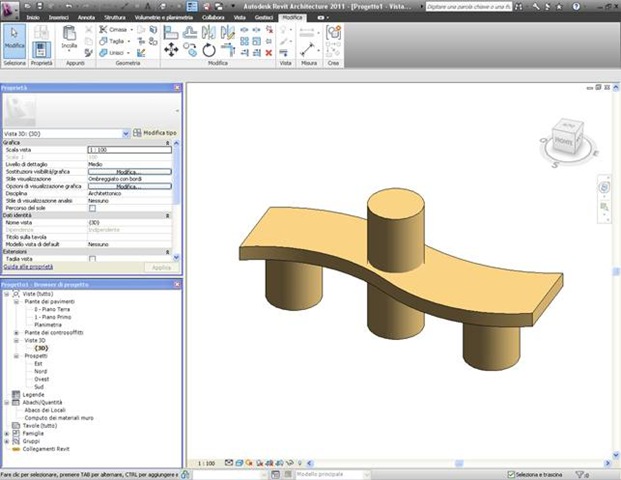The height and width of the screenshot is (480, 621).
Task: Click Modifica button for Sostituzioni visibilità/grafica
Action: click(127, 171)
